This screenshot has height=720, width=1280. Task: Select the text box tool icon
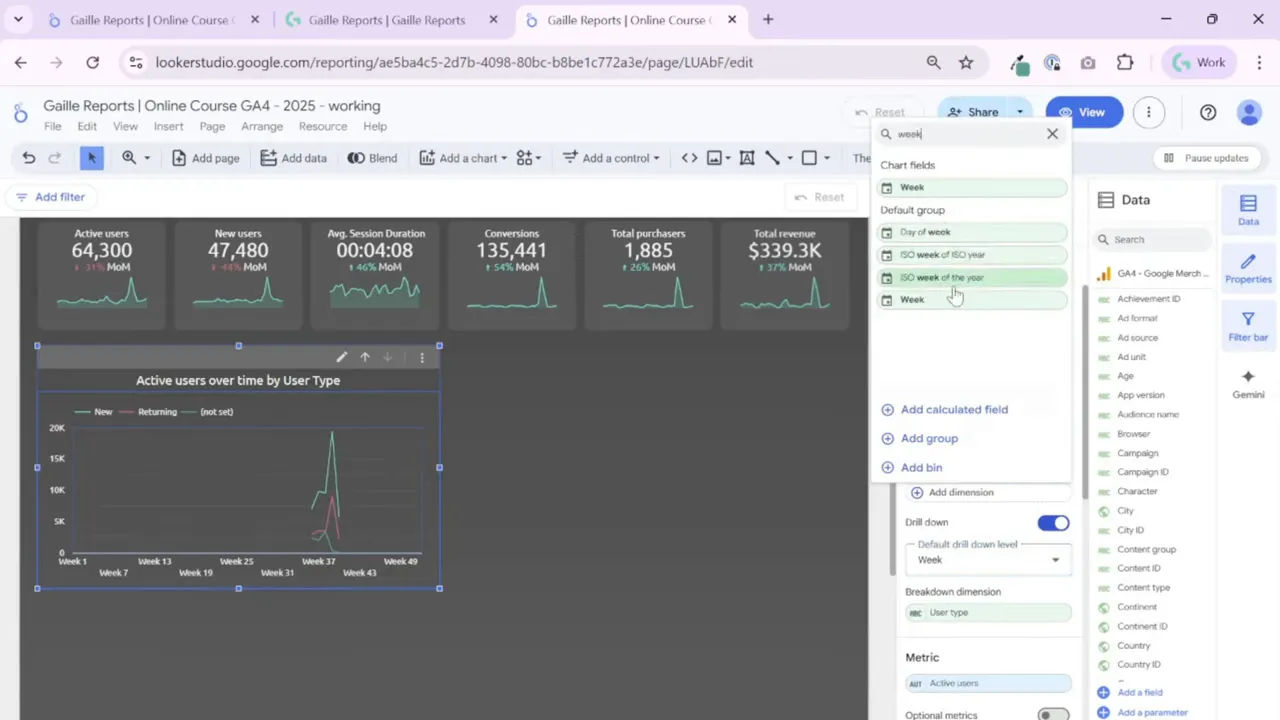point(747,158)
